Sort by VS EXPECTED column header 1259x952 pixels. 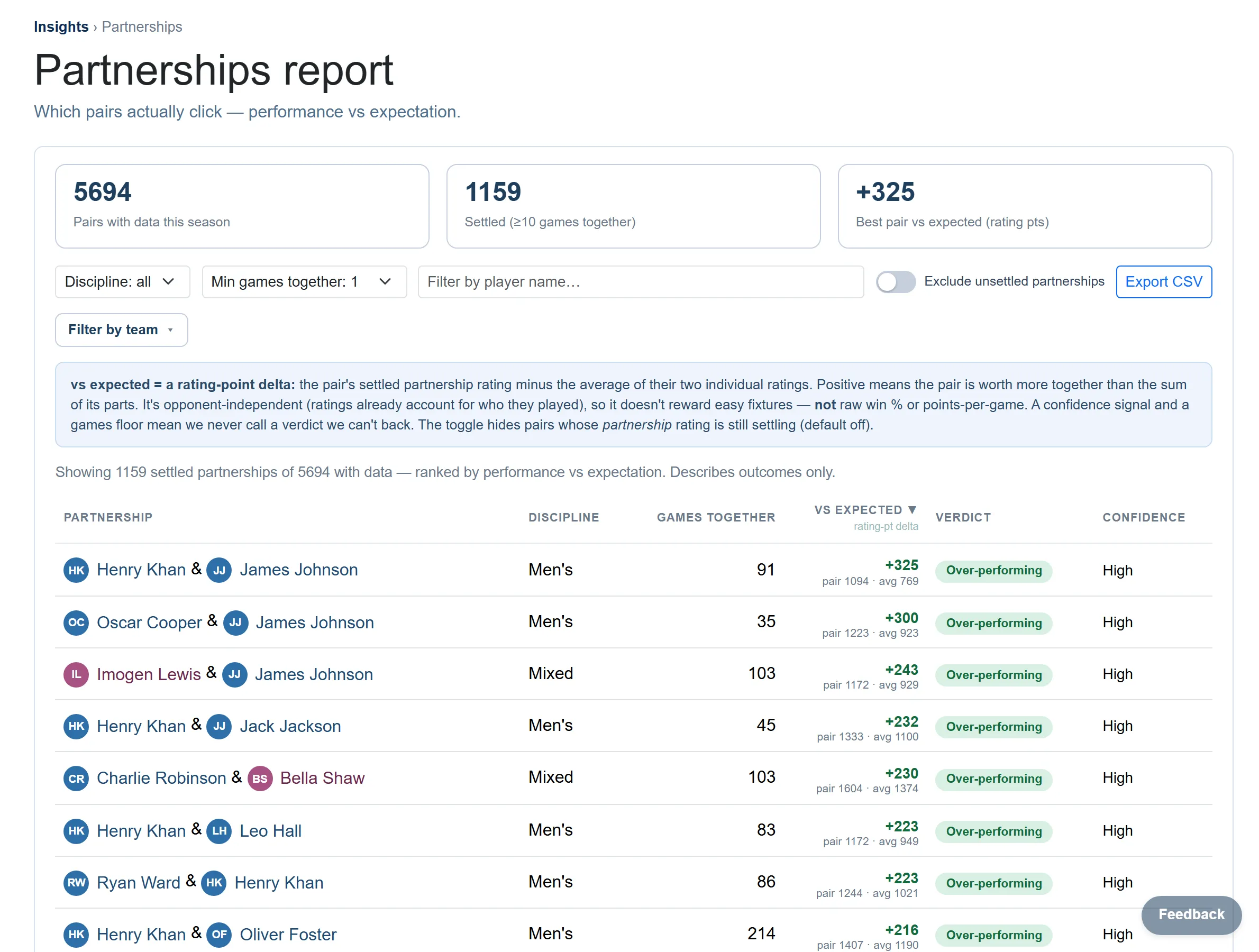click(866, 510)
